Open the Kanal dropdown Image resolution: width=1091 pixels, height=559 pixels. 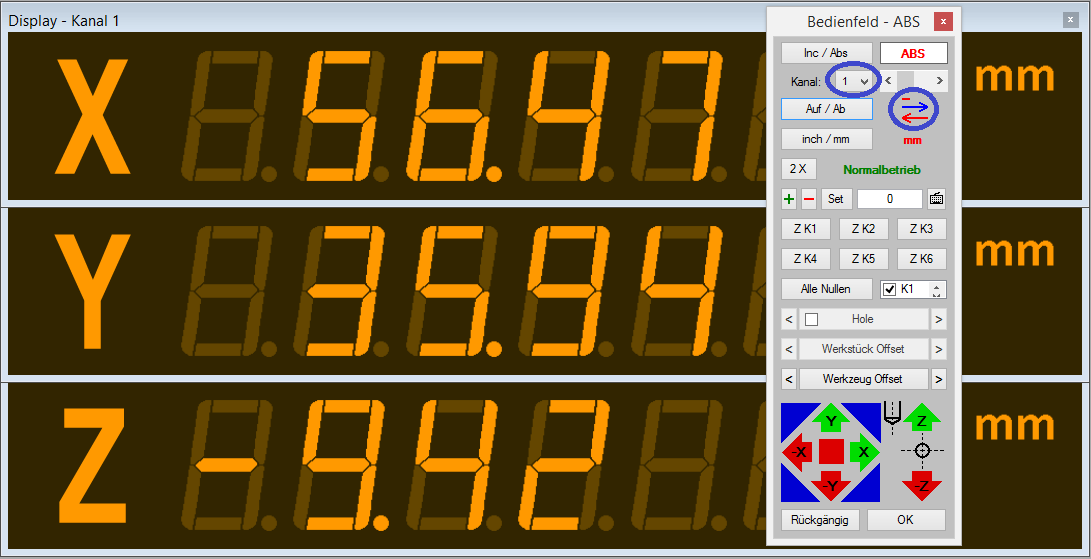855,80
